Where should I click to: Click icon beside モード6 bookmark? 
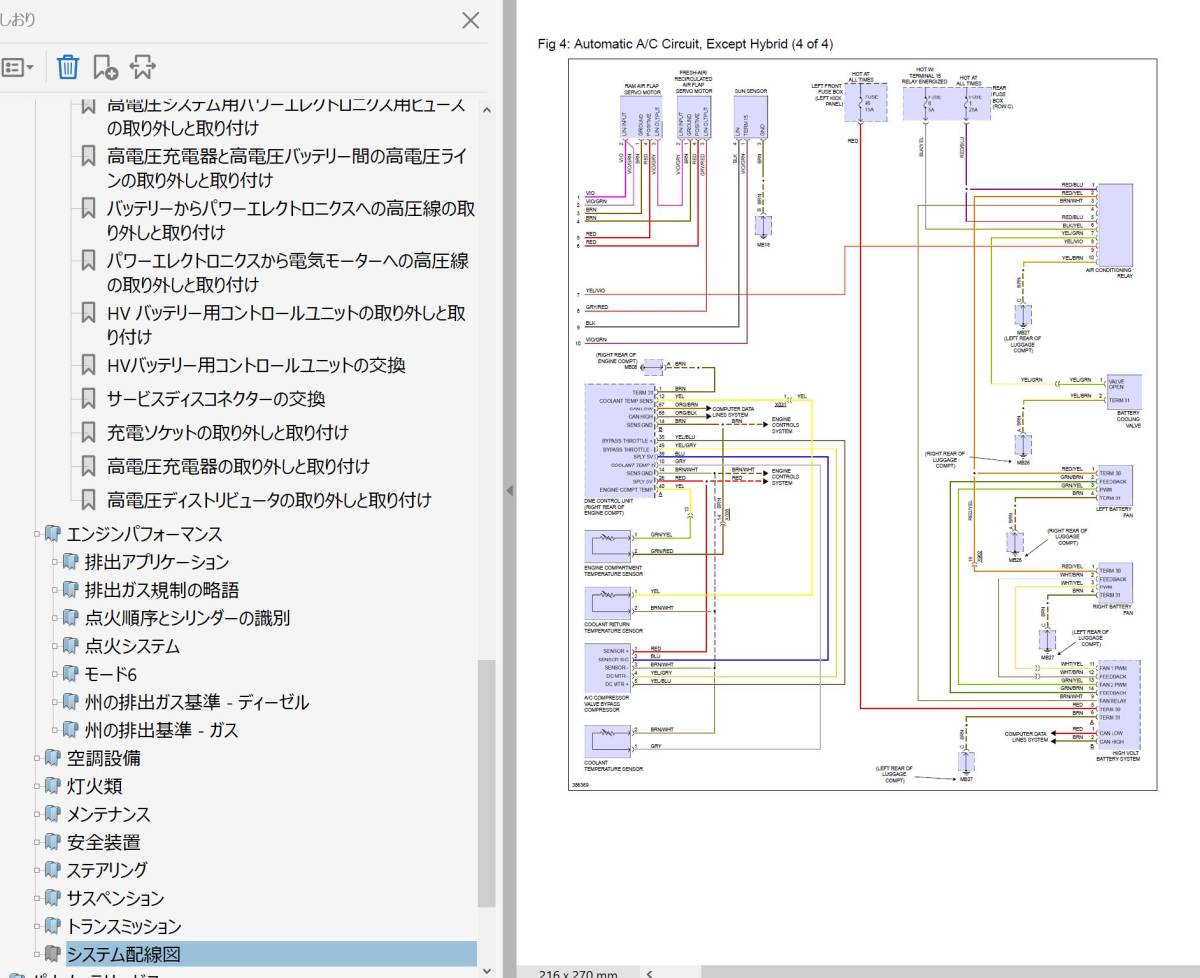(70, 674)
